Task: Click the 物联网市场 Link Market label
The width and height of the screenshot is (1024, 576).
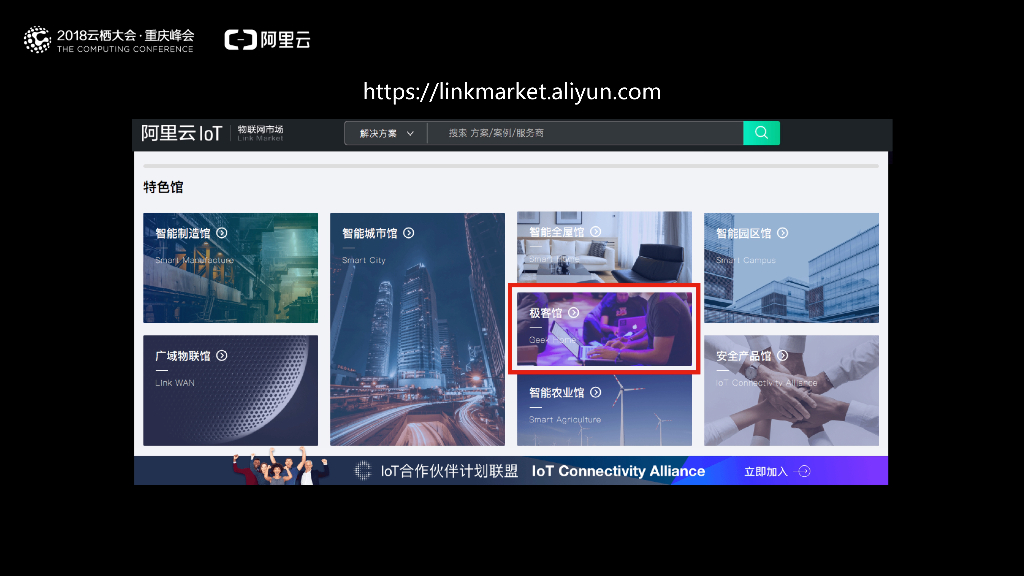Action: 261,133
